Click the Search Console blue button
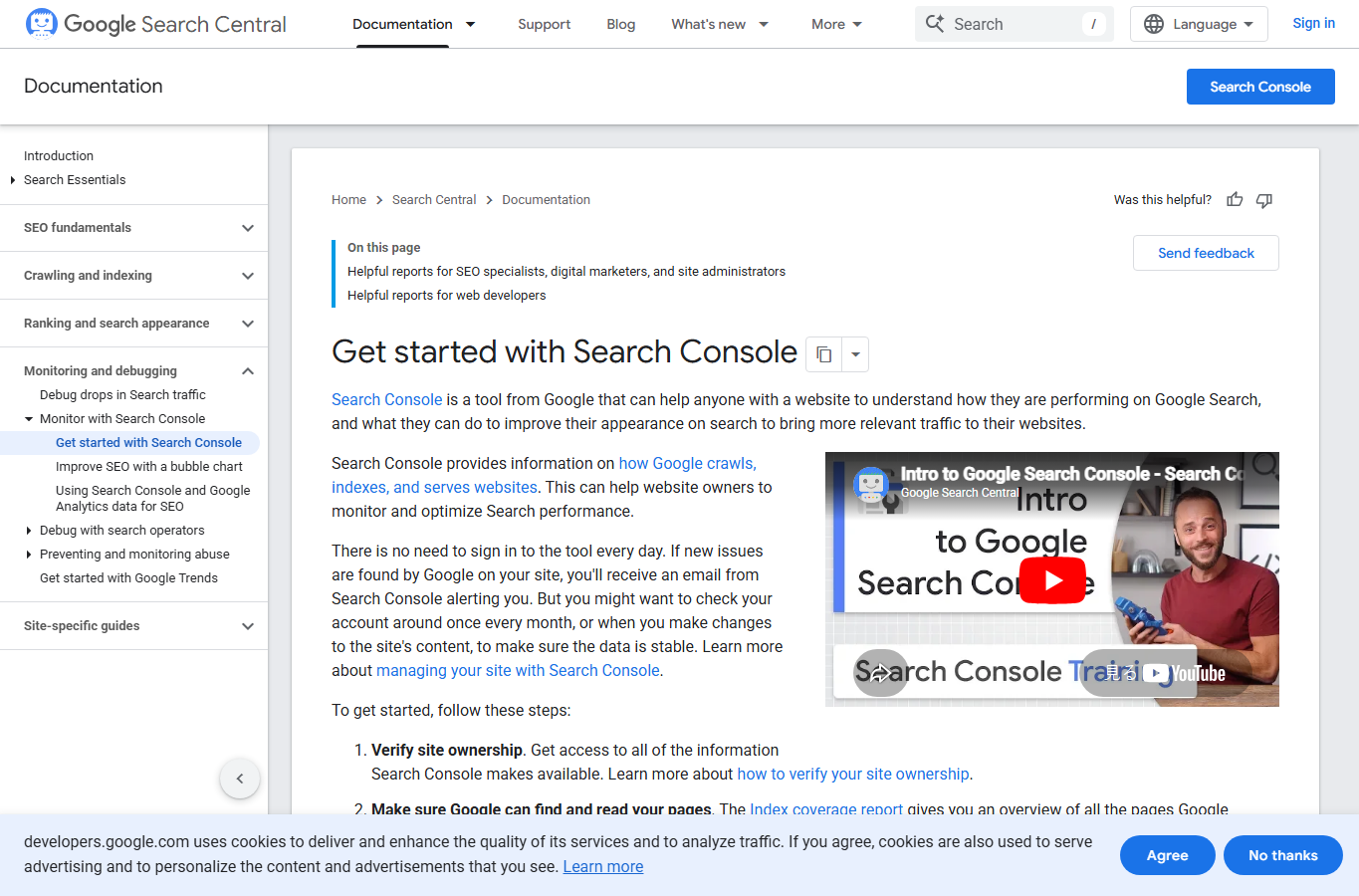The width and height of the screenshot is (1359, 896). [x=1260, y=87]
